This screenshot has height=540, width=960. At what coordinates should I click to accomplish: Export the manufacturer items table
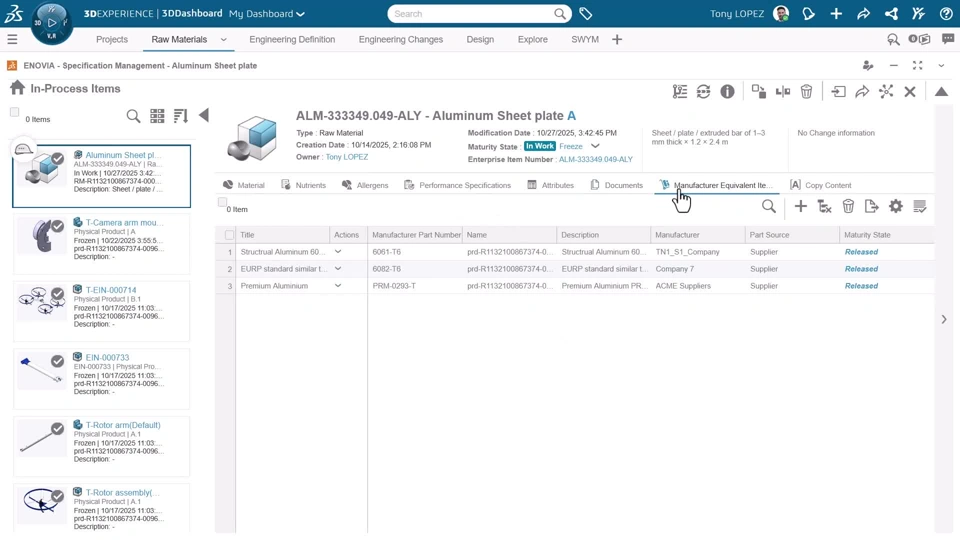871,206
